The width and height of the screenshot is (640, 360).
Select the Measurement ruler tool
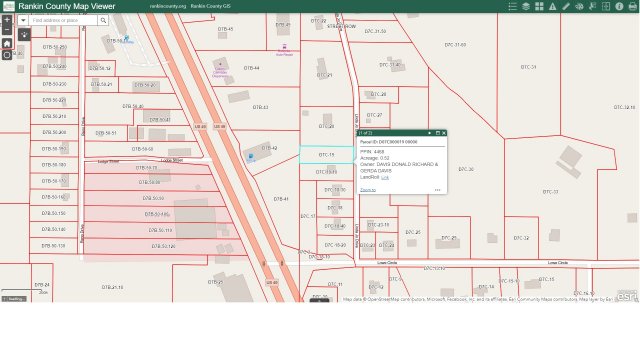(x=566, y=6)
